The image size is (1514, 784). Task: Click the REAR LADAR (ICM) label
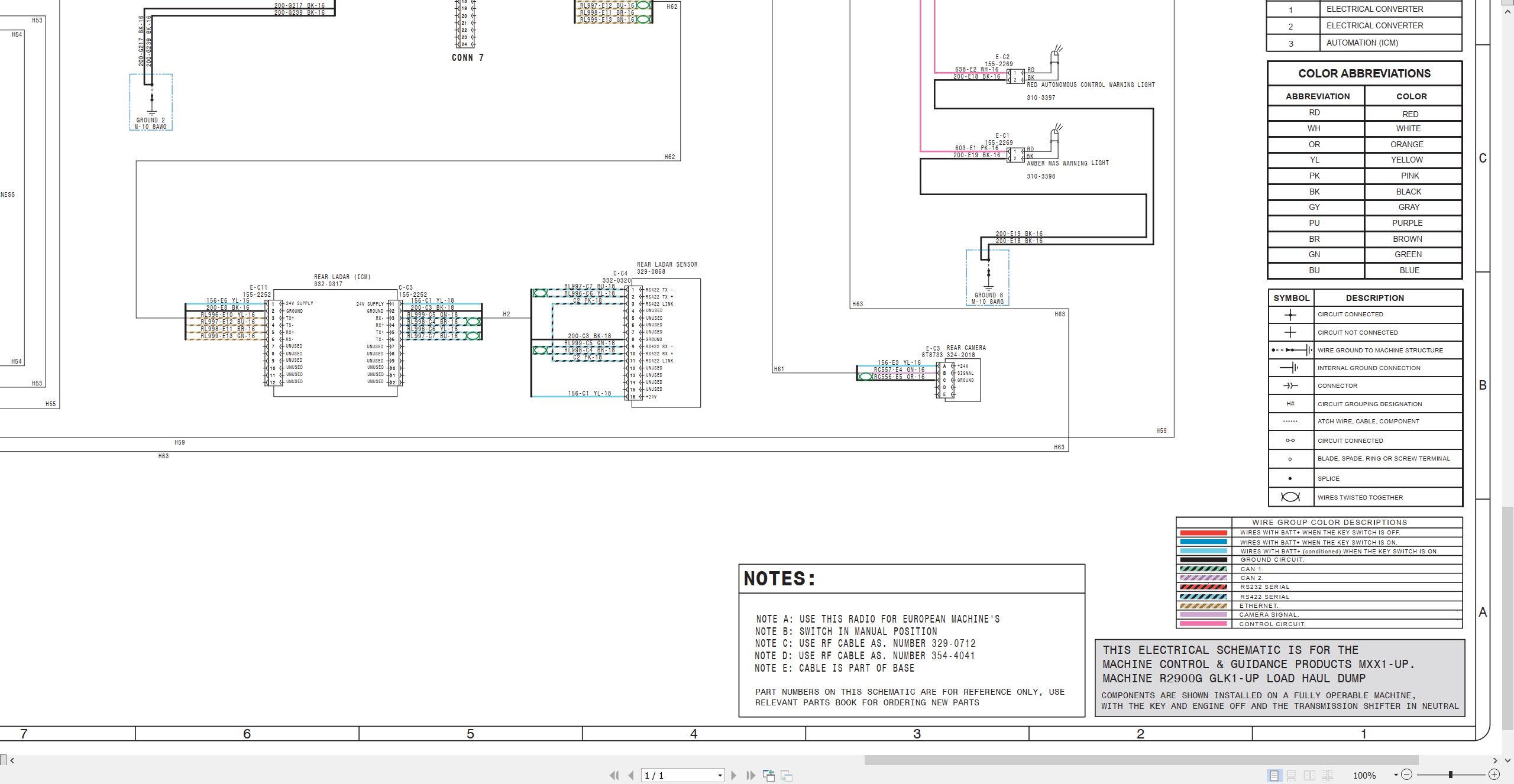[x=342, y=277]
